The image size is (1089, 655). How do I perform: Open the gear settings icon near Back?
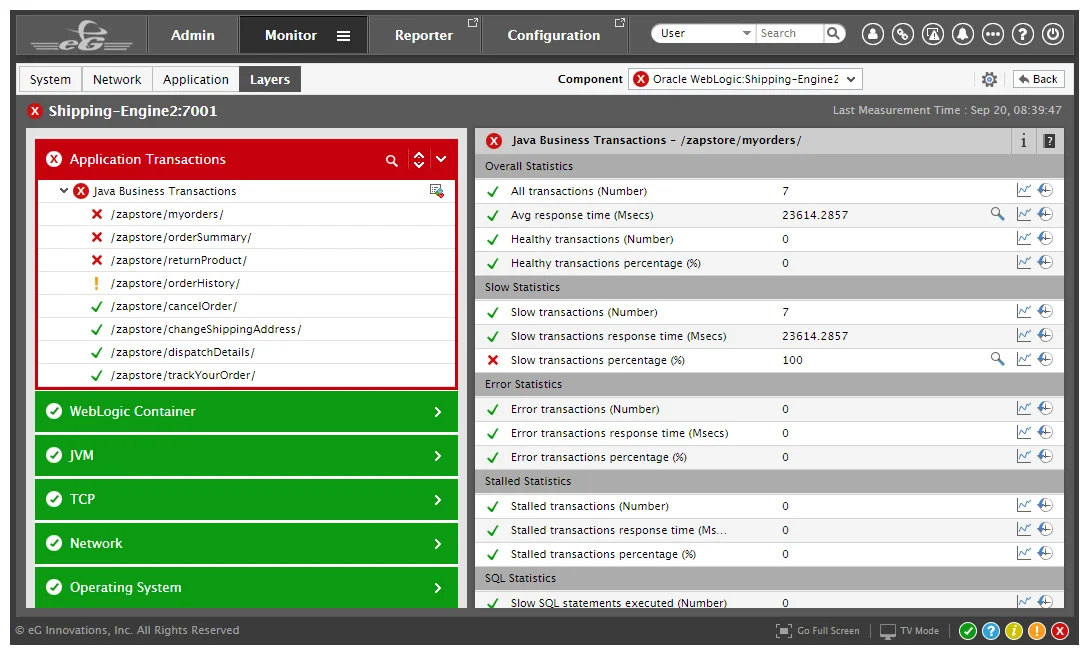click(x=989, y=79)
